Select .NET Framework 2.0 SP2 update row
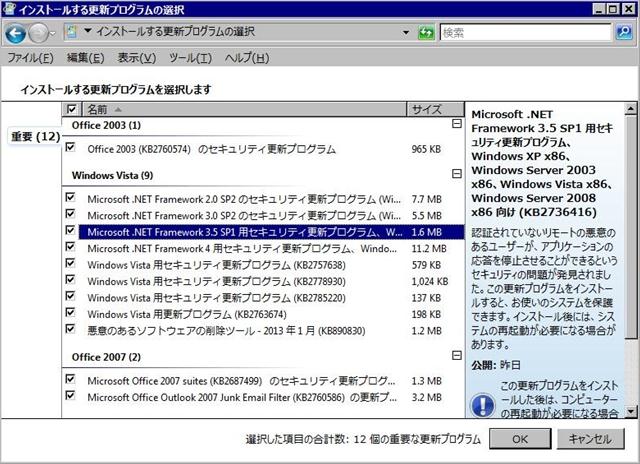This screenshot has height=464, width=640. coord(264,199)
